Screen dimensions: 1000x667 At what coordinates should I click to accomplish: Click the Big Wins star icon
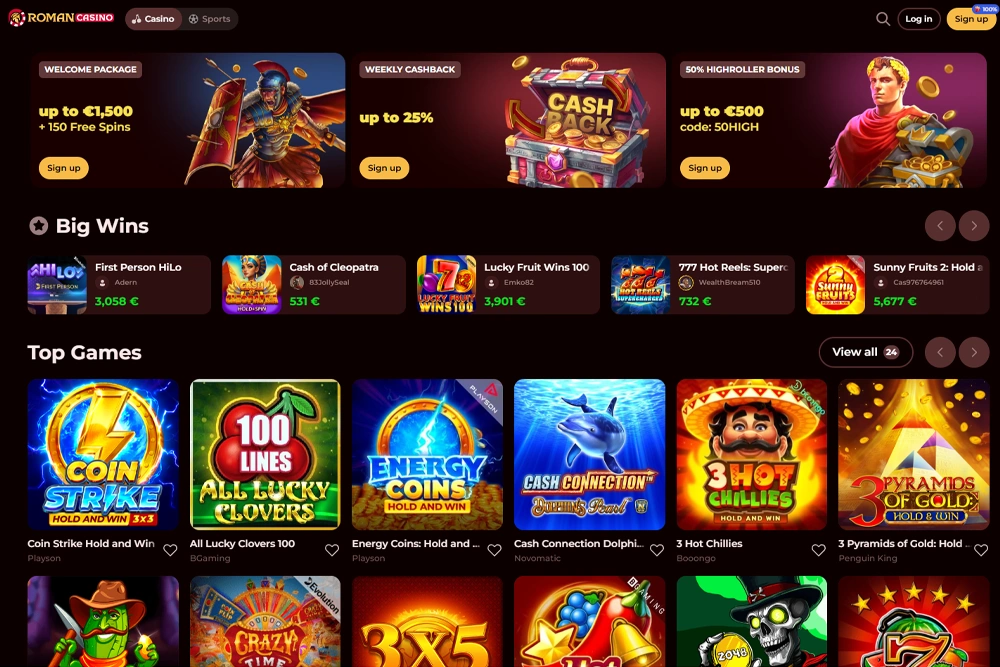coord(39,226)
